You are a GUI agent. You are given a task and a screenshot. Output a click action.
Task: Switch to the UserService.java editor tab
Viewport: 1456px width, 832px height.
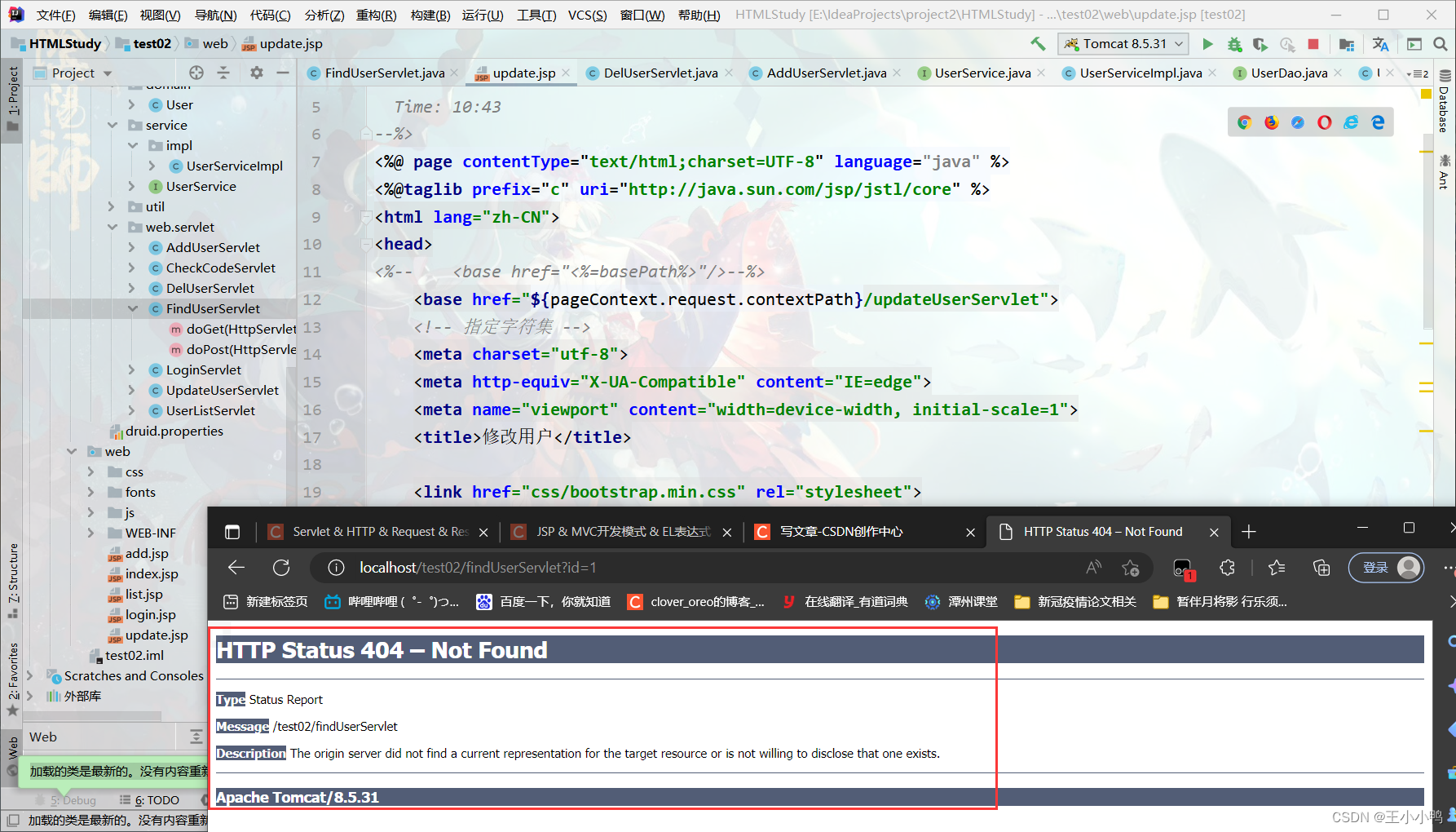[x=982, y=73]
